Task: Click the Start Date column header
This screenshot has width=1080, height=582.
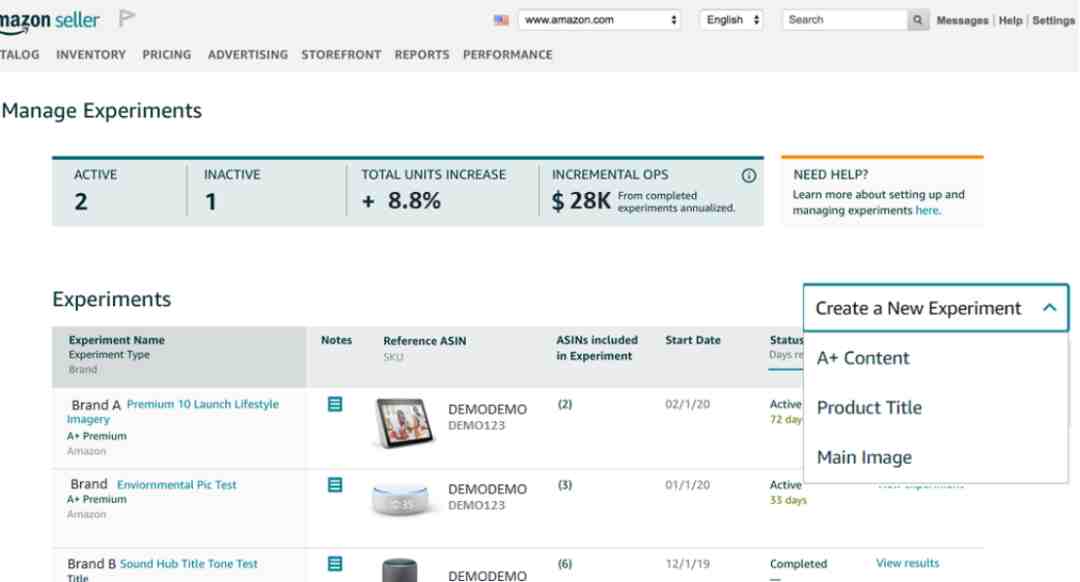Action: (x=693, y=340)
